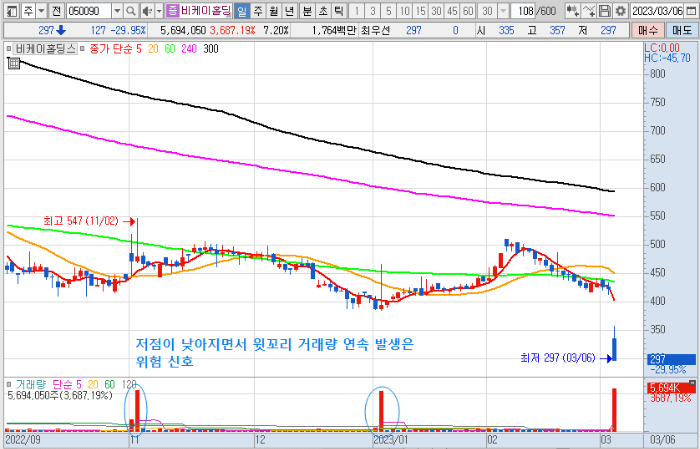Viewport: 700px width, 449px height.
Task: Click the 1,764백만 trading value text
Action: tap(334, 30)
